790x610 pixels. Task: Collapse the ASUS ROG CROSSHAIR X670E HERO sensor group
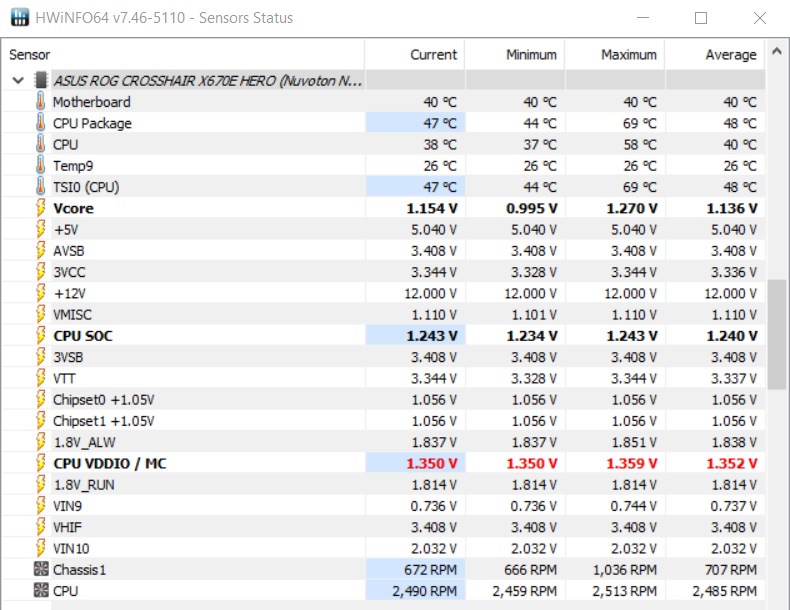click(x=19, y=80)
